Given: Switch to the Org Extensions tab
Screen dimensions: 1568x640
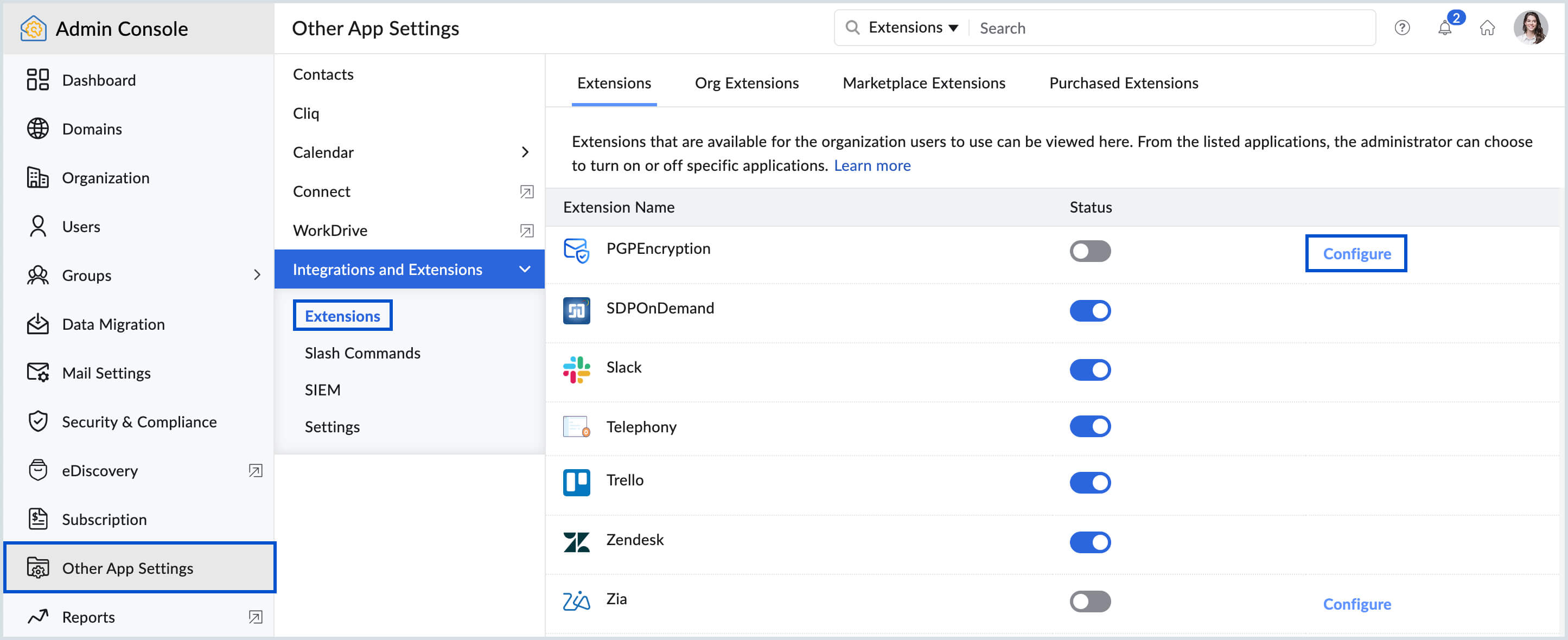Looking at the screenshot, I should 746,83.
